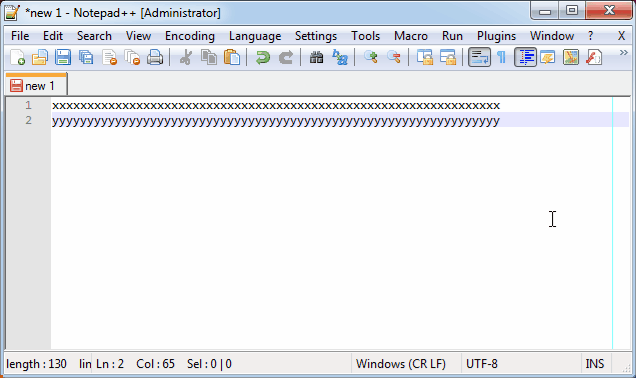Click line number 1 in margin
636x378 pixels.
(28, 105)
